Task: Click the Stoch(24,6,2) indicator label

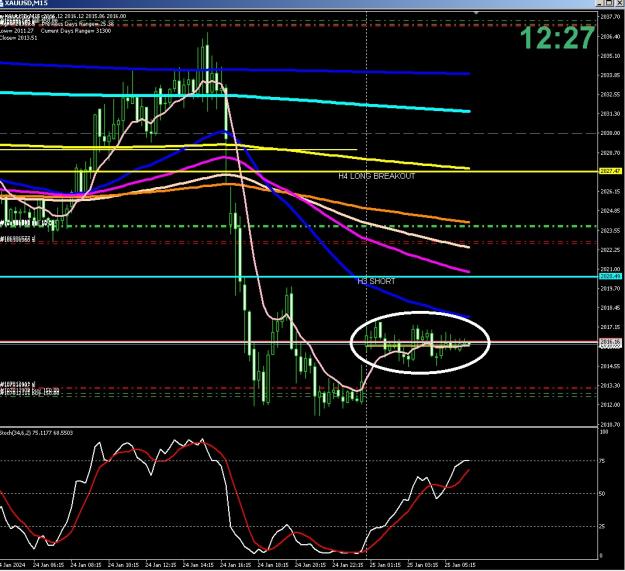Action: coord(37,432)
